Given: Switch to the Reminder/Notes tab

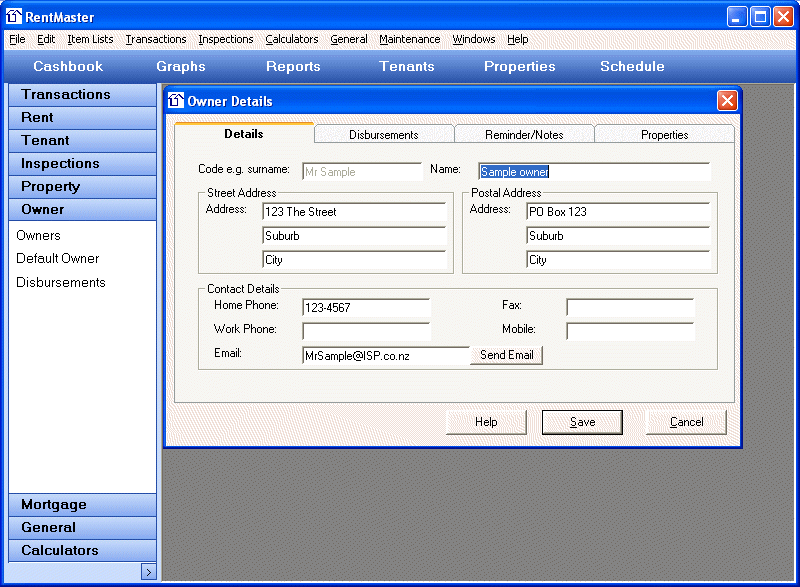Looking at the screenshot, I should [x=524, y=135].
